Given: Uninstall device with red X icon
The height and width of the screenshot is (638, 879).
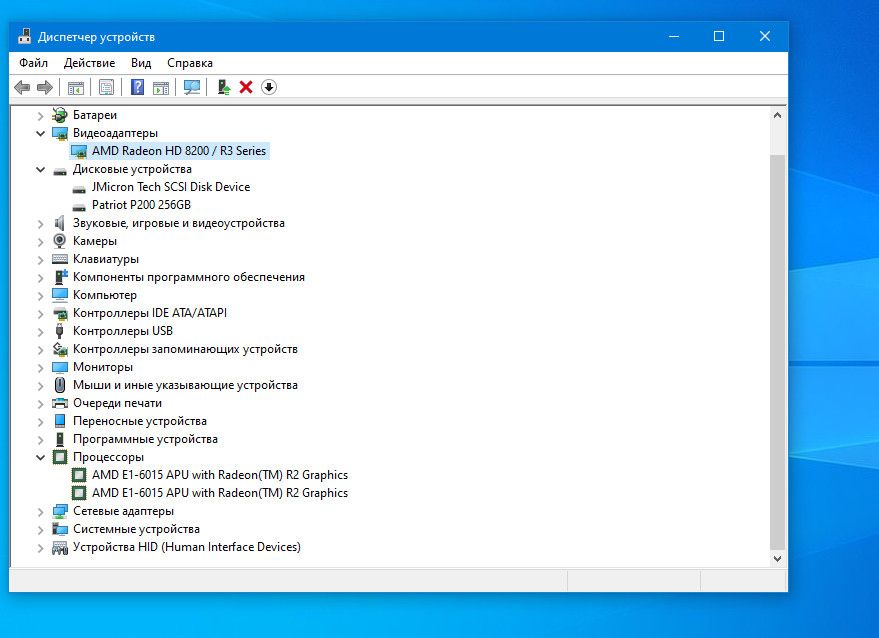Looking at the screenshot, I should 246,87.
